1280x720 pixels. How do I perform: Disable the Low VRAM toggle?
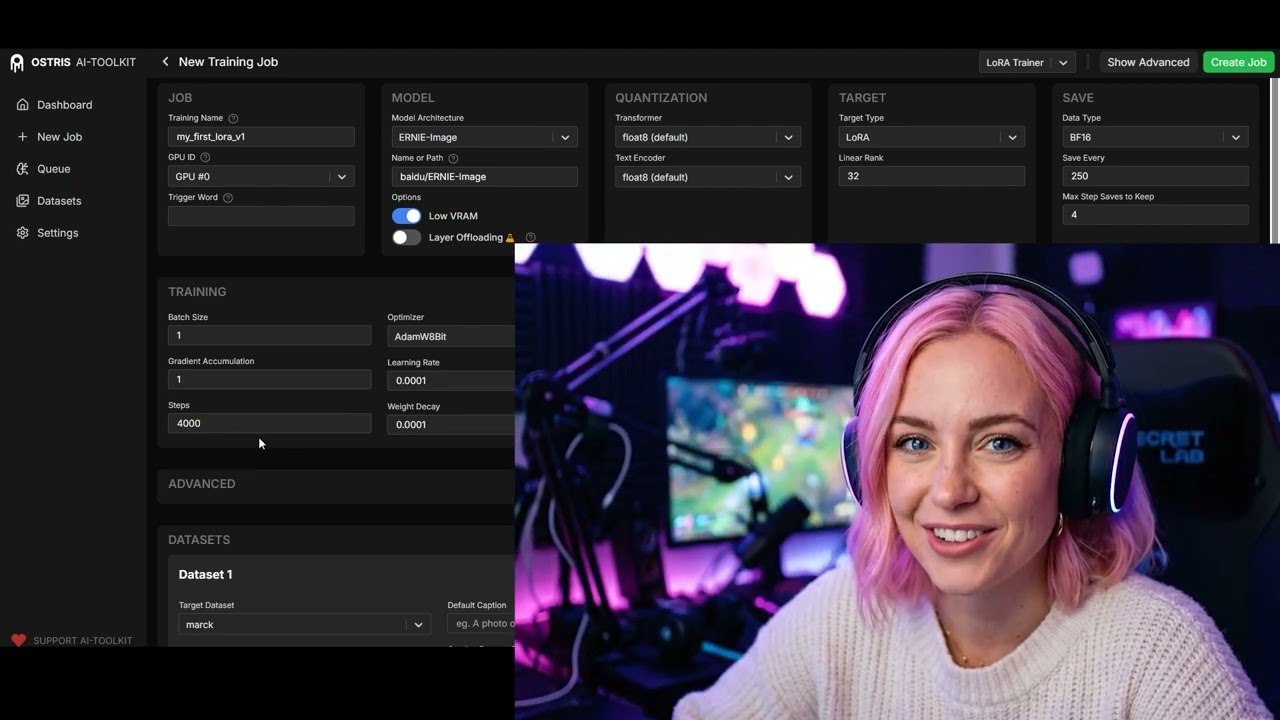click(x=406, y=216)
